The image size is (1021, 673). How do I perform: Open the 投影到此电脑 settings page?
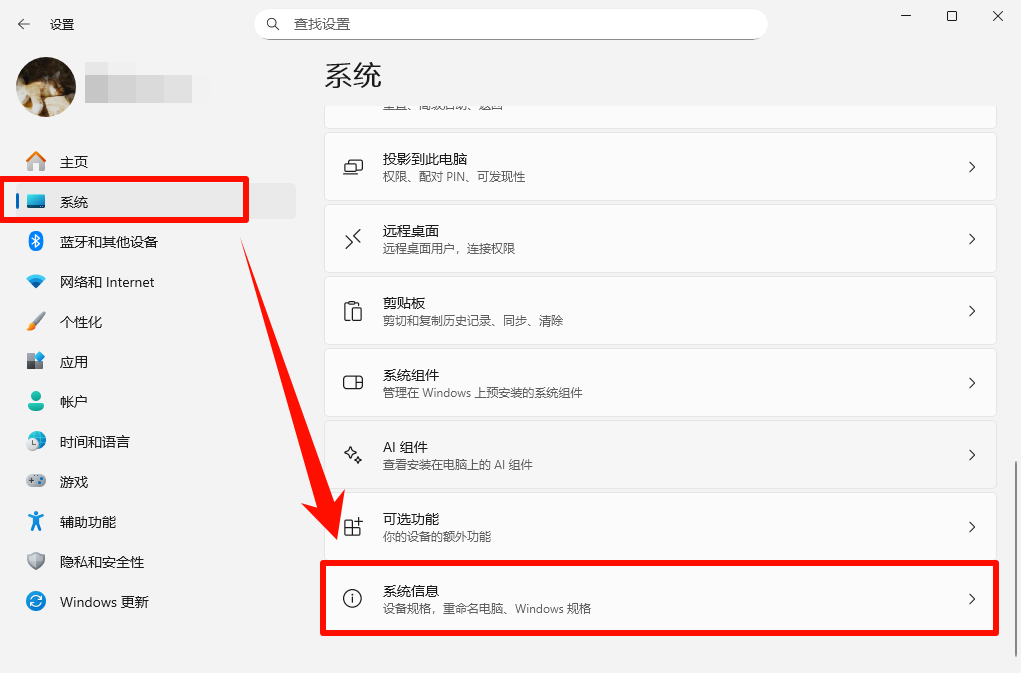660,167
